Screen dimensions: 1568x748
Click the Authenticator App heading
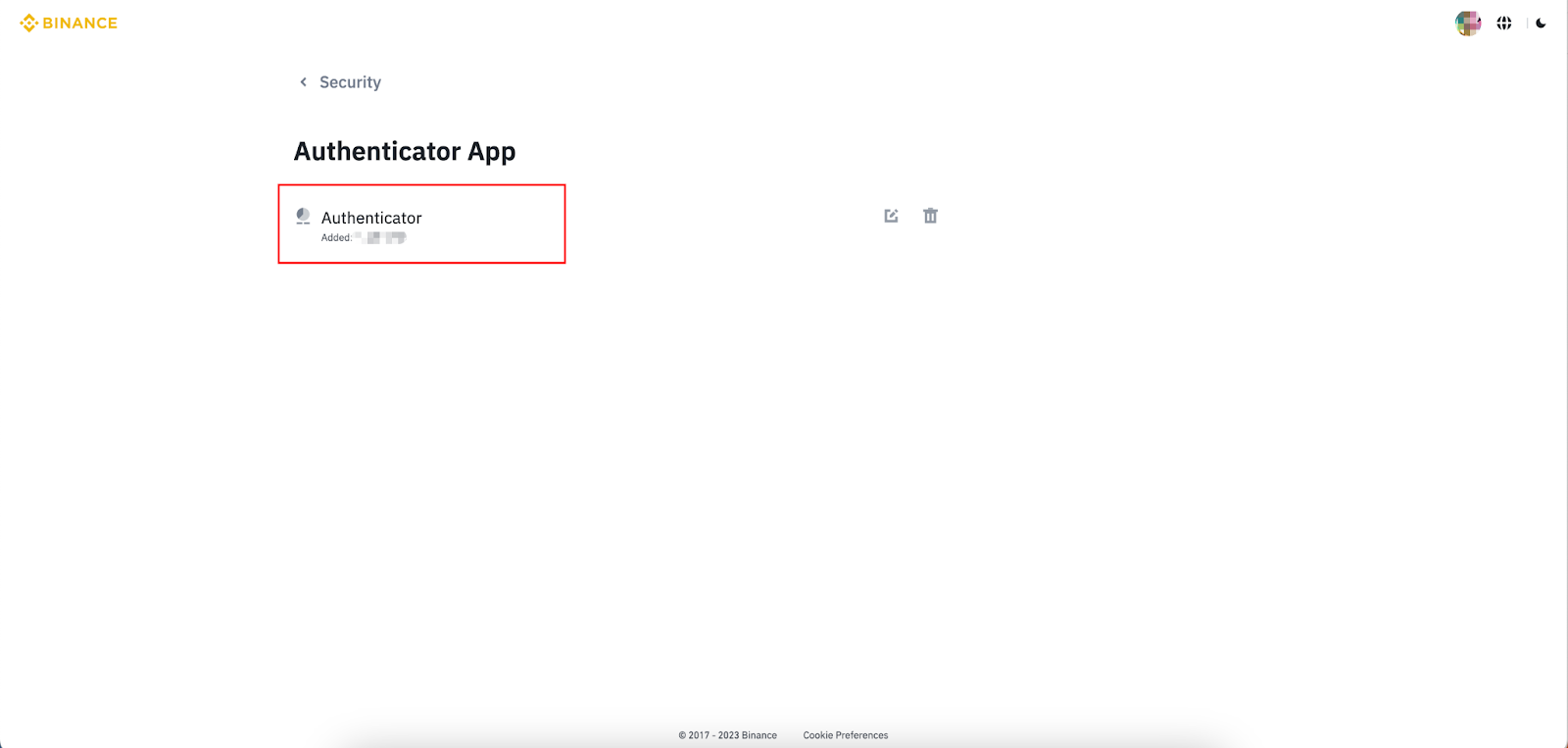click(405, 152)
